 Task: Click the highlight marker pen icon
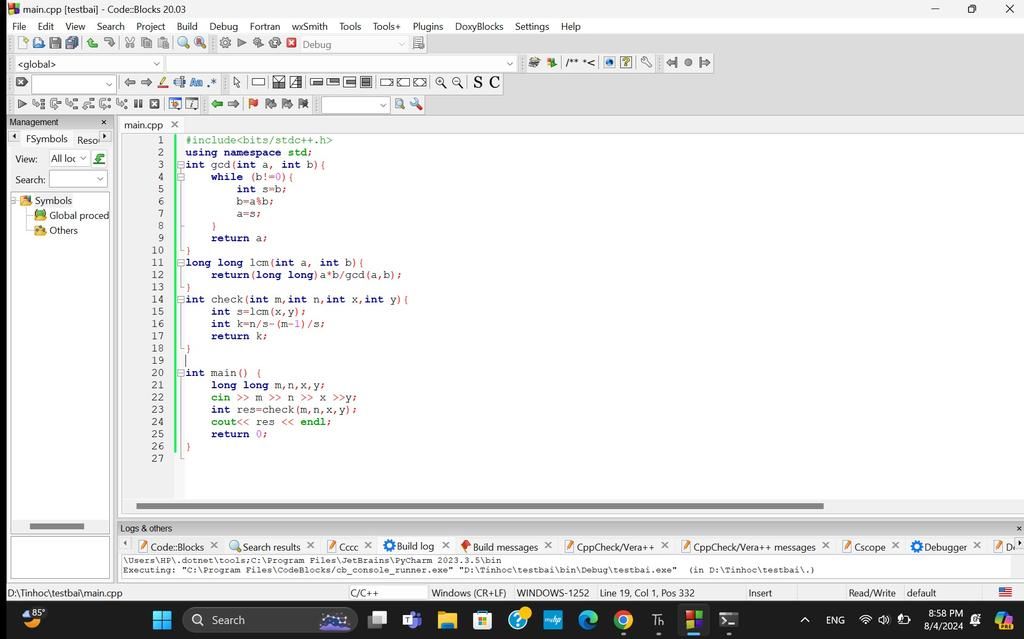point(163,82)
